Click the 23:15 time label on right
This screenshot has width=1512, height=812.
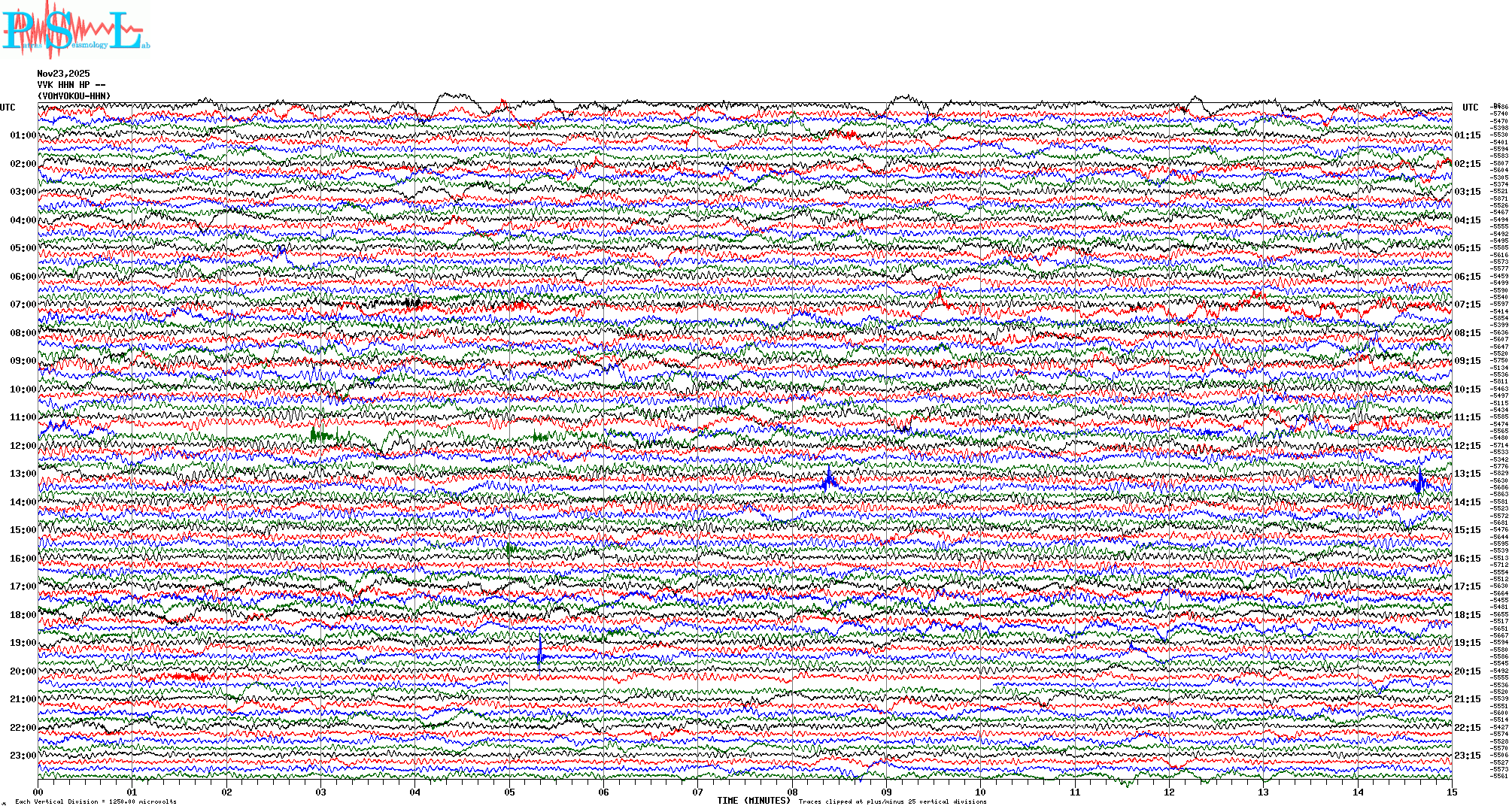click(1467, 756)
